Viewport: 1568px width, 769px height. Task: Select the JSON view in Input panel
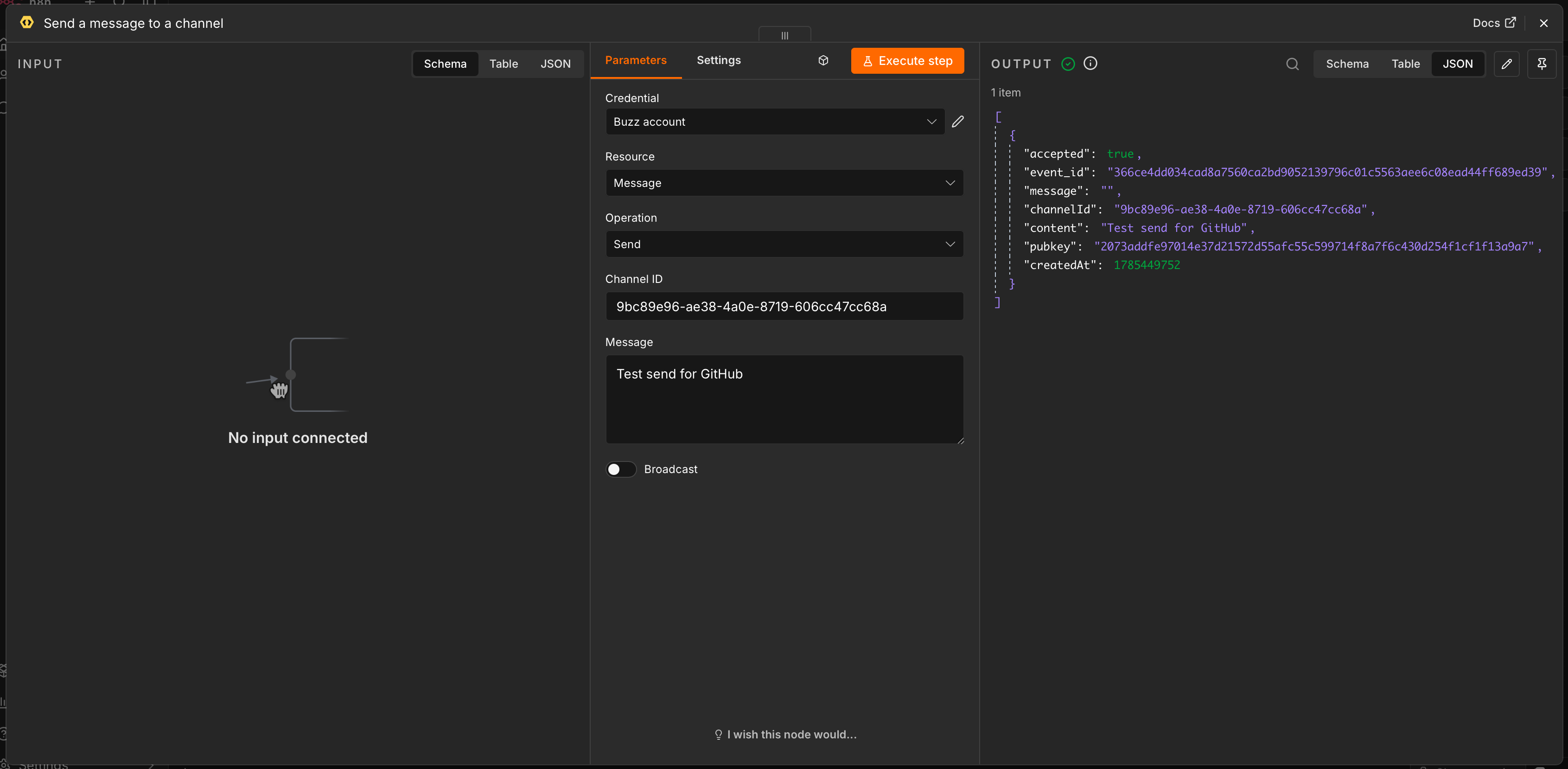pyautogui.click(x=555, y=64)
